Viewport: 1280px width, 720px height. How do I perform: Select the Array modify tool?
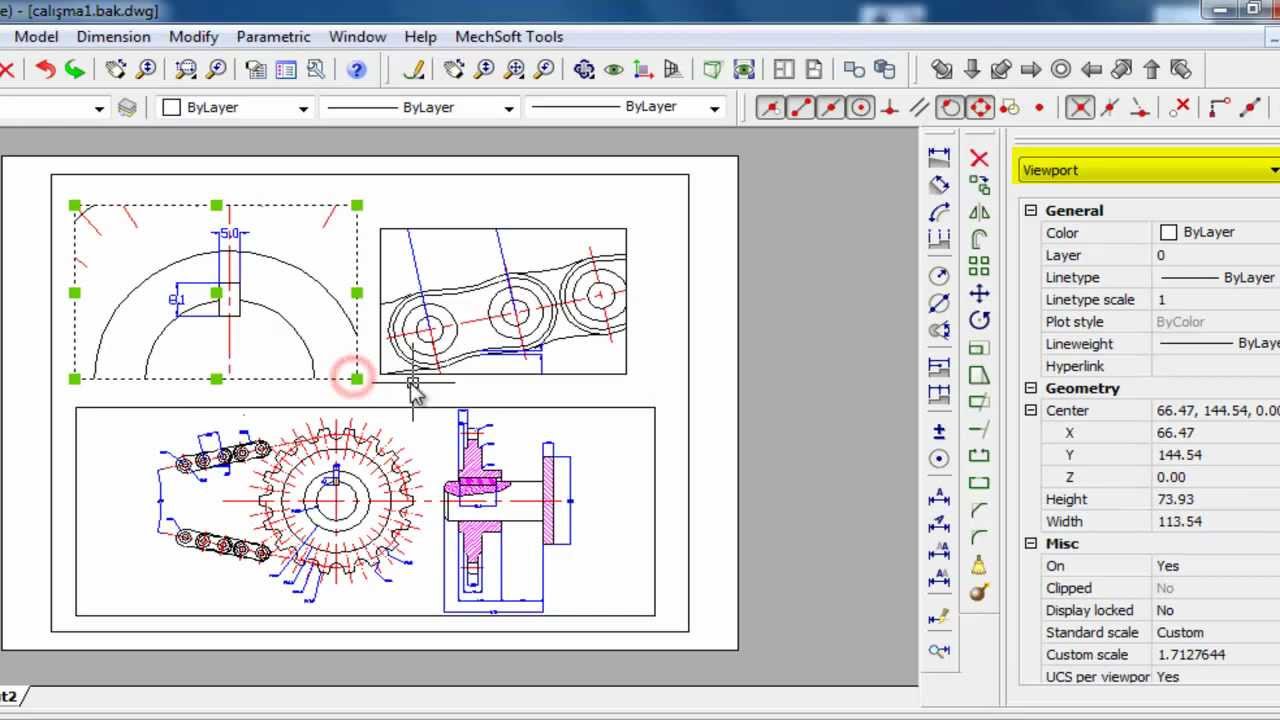point(979,266)
